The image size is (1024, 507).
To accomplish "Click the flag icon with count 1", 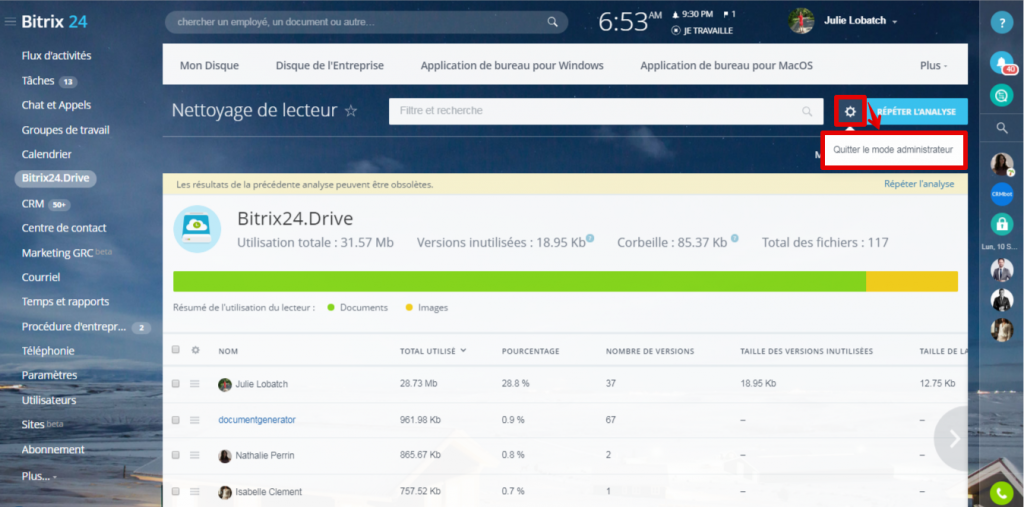I will [x=726, y=14].
